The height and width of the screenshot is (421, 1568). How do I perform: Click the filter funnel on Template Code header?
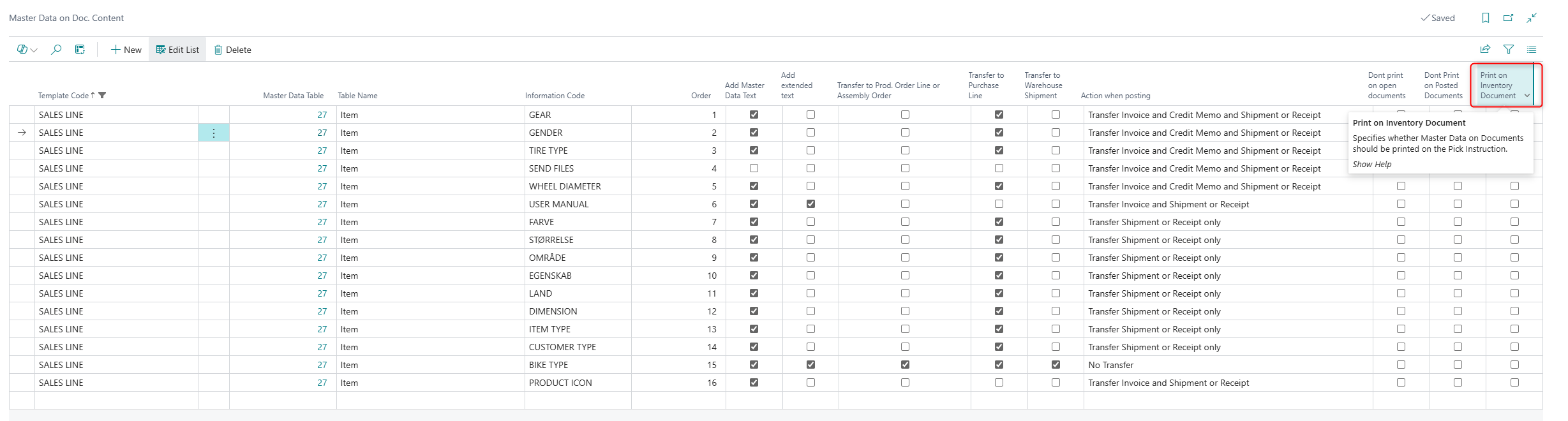coord(102,96)
